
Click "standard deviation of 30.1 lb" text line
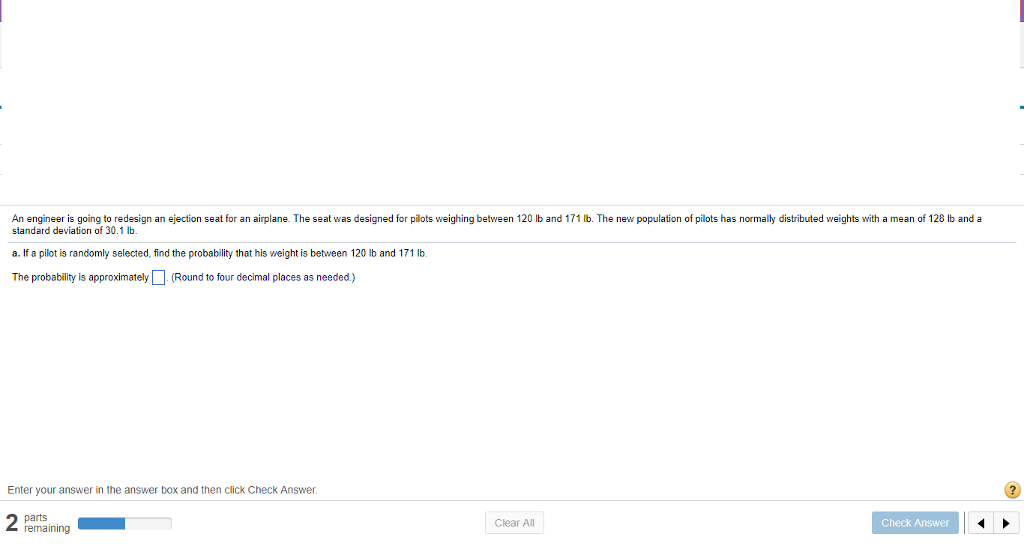click(x=74, y=230)
